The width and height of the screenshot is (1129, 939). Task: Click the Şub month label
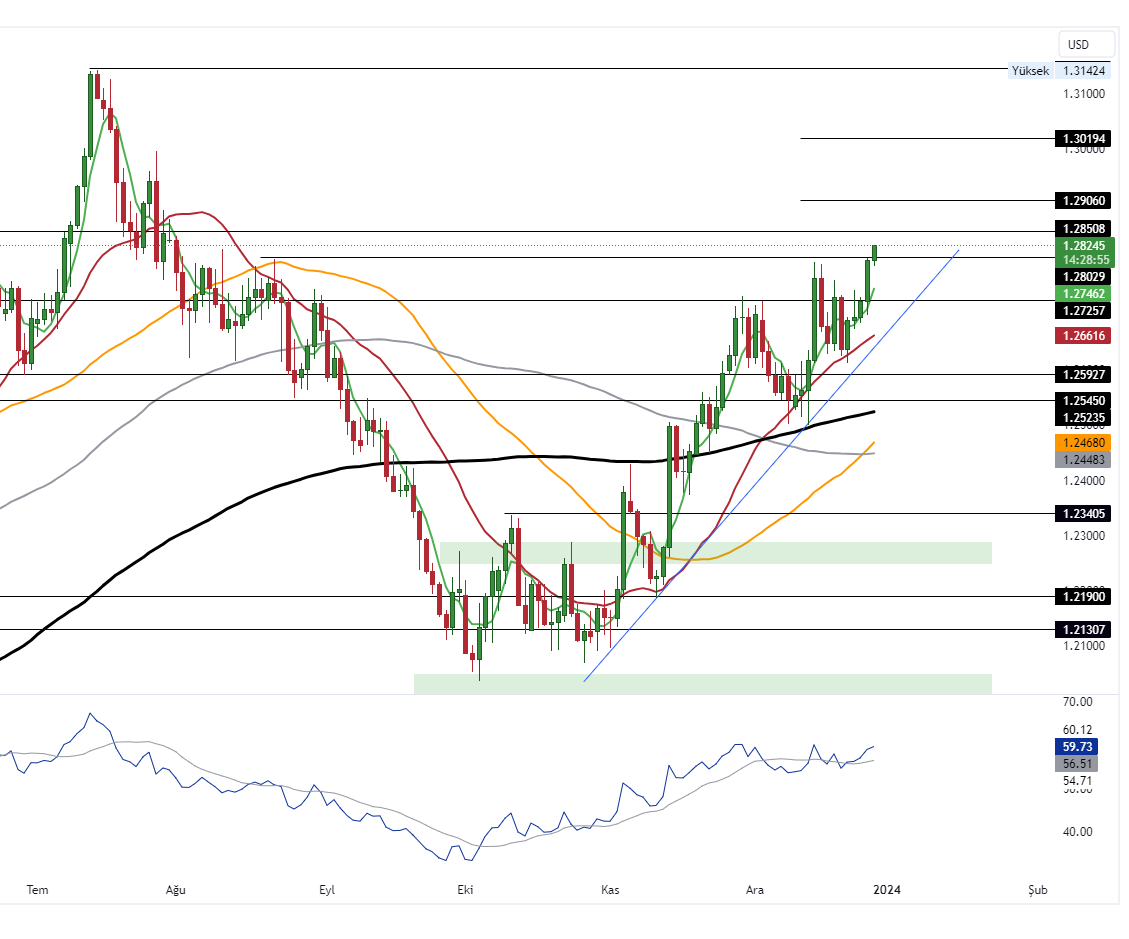click(1037, 889)
